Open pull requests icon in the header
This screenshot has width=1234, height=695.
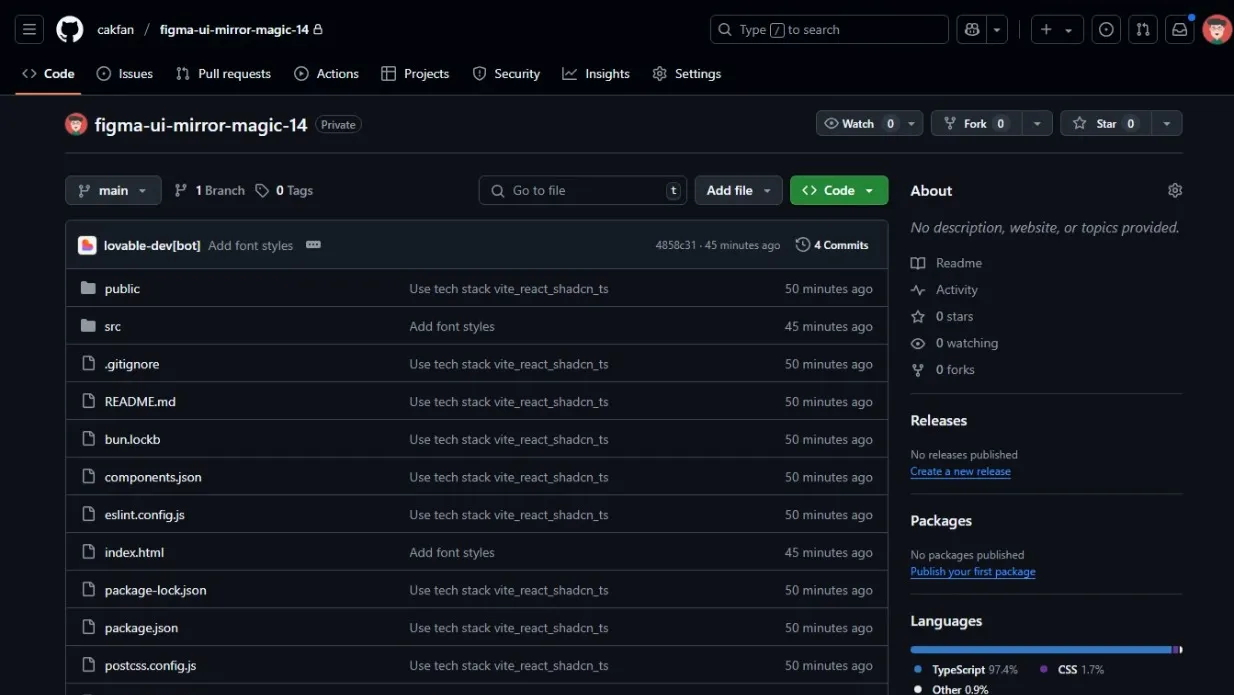click(1143, 30)
